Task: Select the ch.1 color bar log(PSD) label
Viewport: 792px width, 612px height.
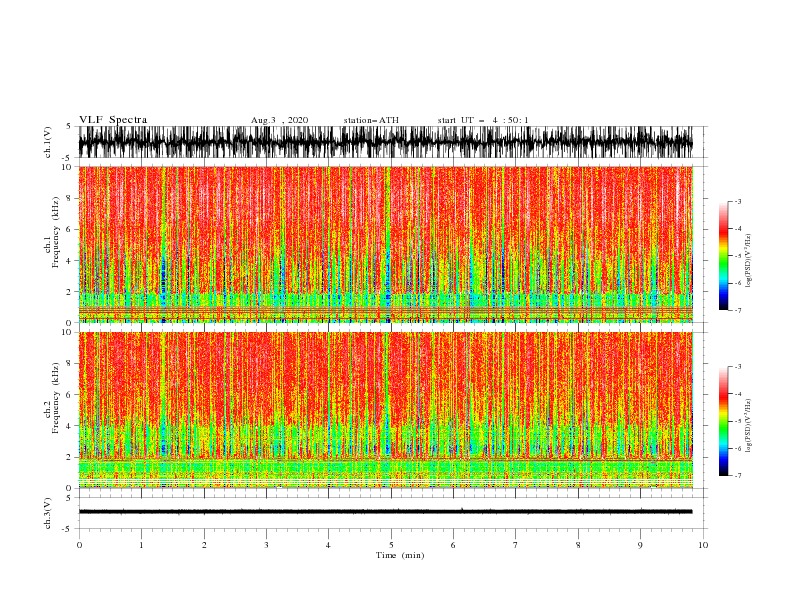Action: [x=749, y=261]
